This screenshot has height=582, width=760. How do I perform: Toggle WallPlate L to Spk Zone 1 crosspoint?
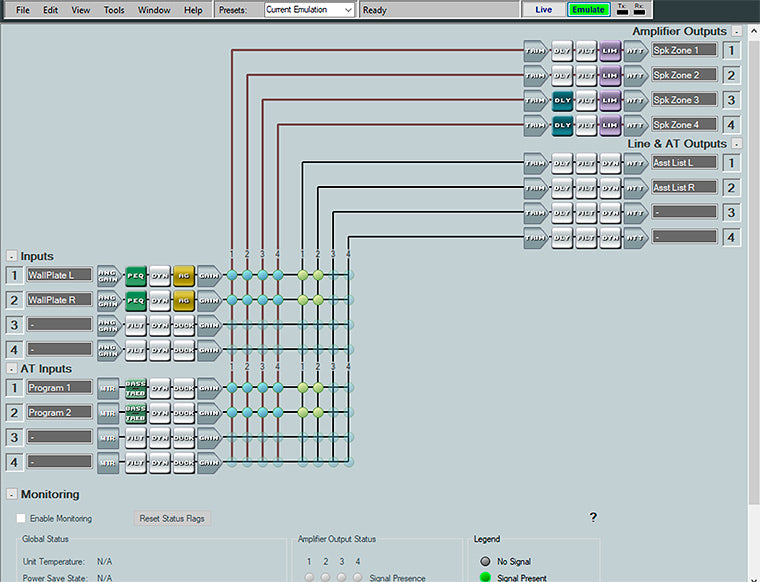coord(232,275)
